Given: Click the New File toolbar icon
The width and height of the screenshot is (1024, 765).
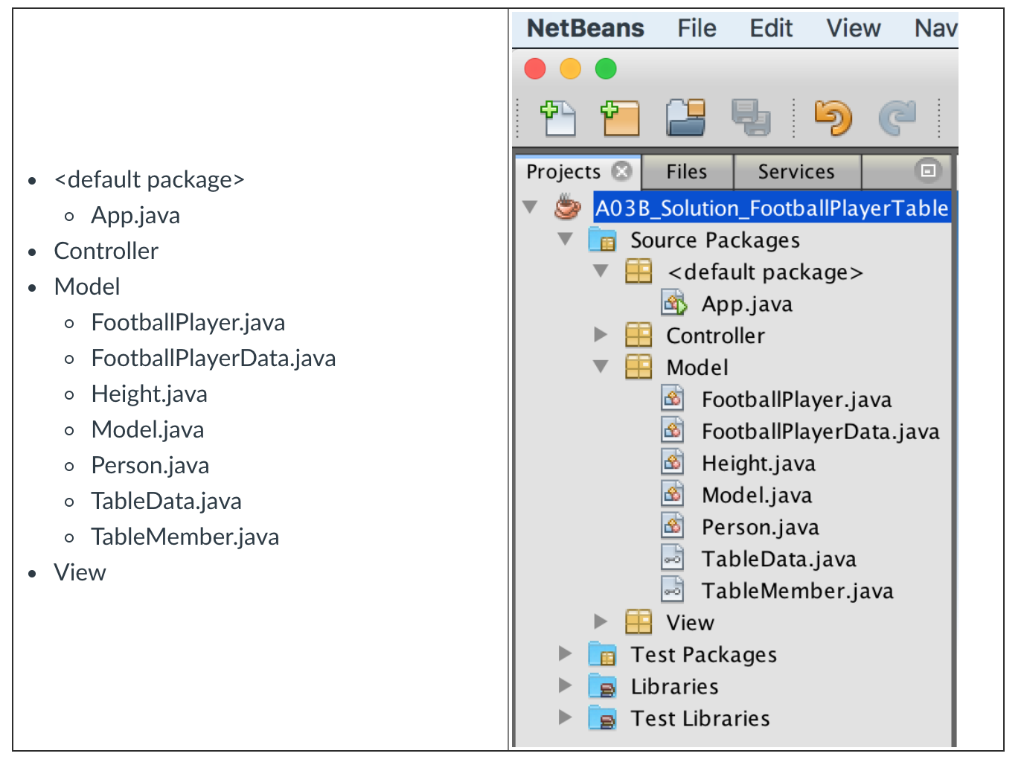Looking at the screenshot, I should (560, 117).
